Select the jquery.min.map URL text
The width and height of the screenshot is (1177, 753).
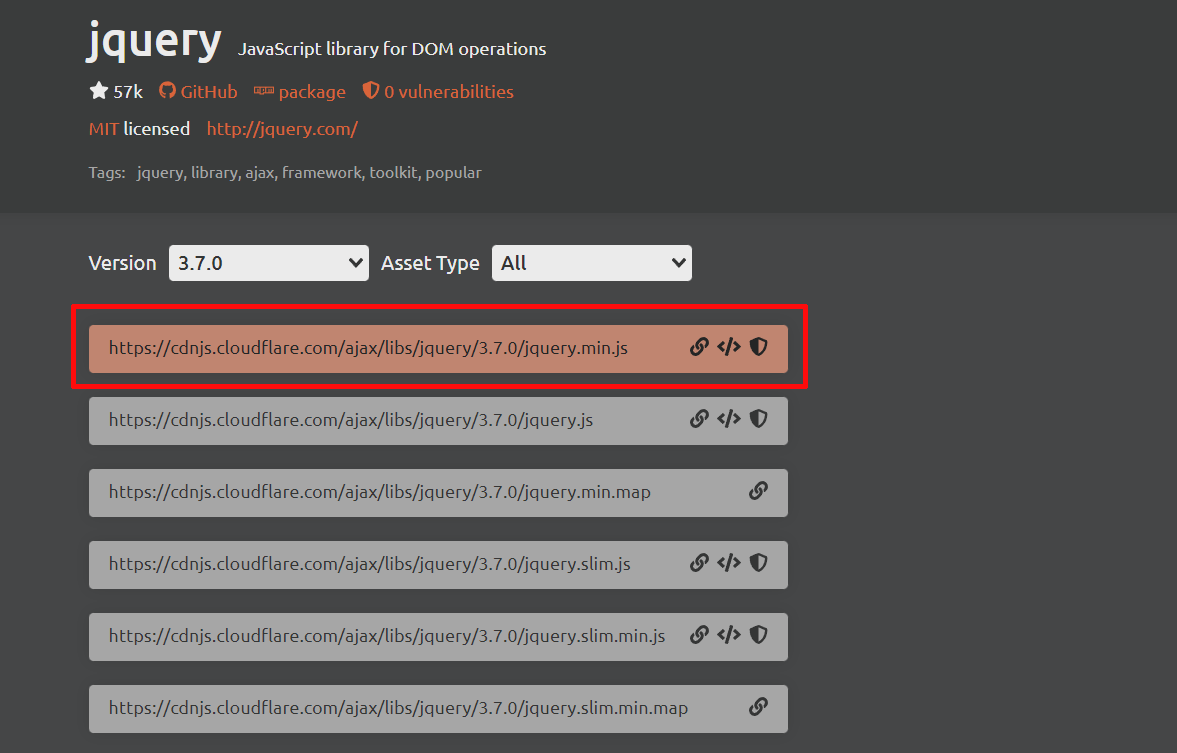[379, 492]
